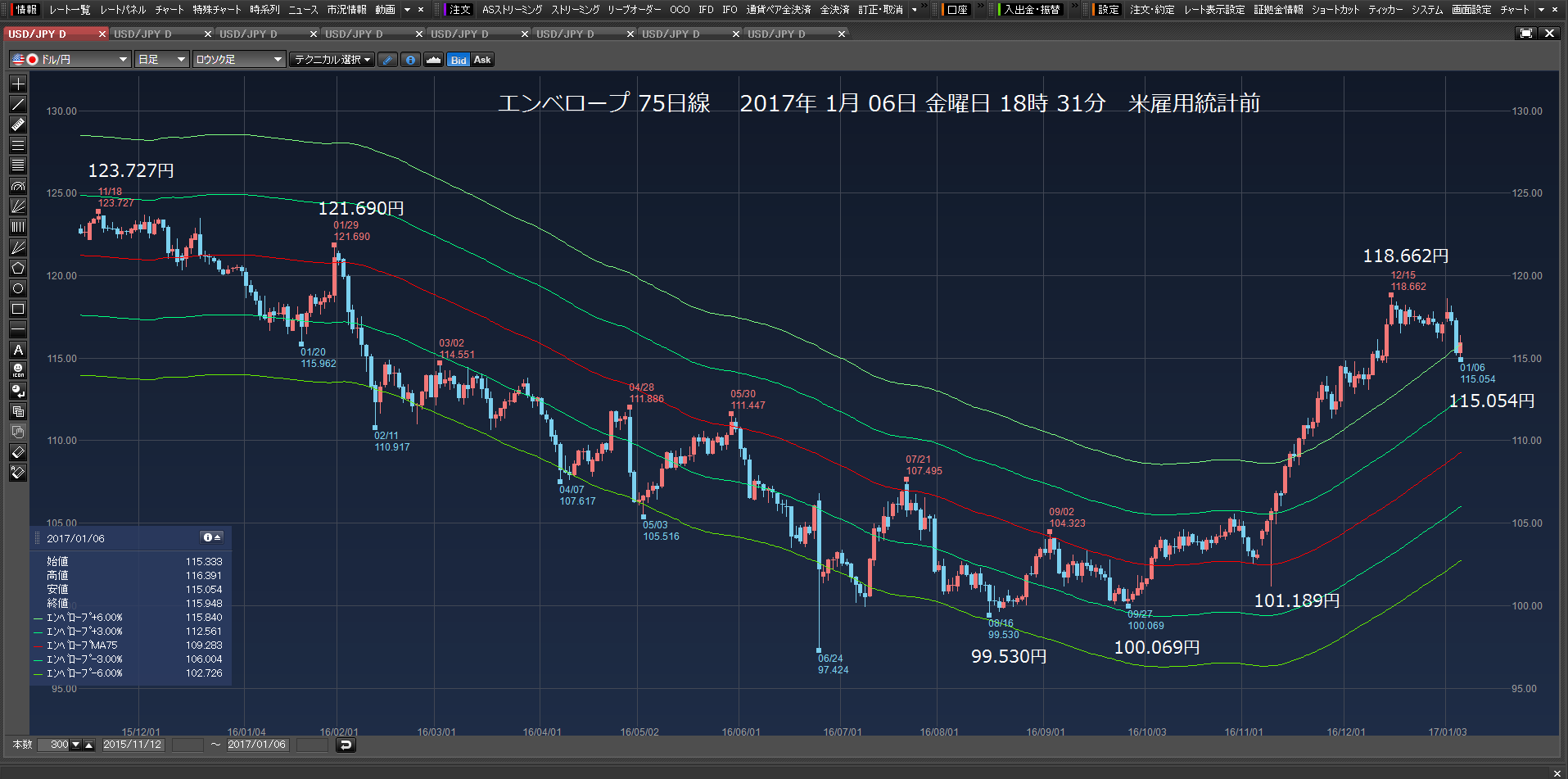Expand the テクニカル選択 dropdown
This screenshot has height=779, width=1568.
click(332, 60)
